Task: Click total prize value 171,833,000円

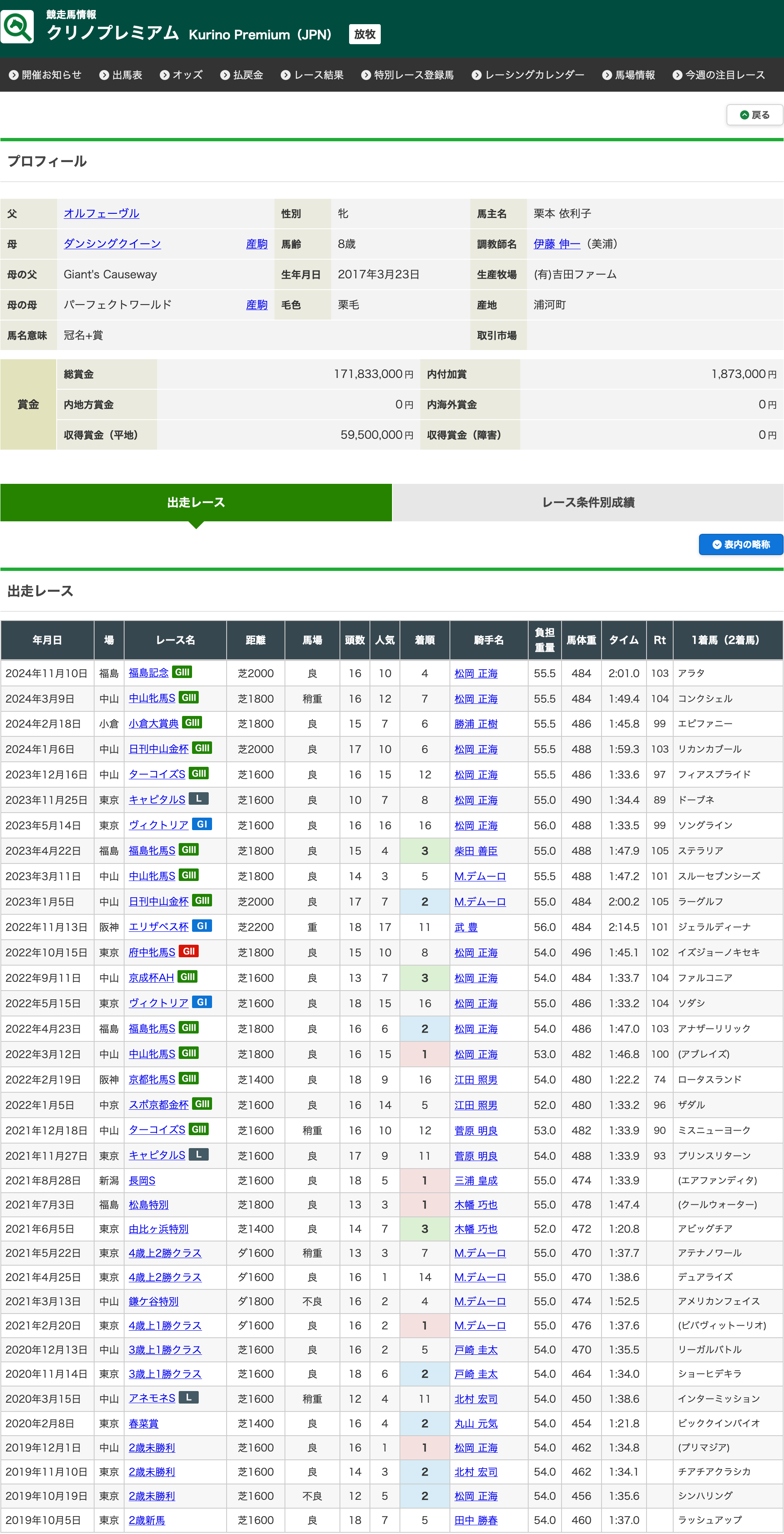Action: coord(374,374)
